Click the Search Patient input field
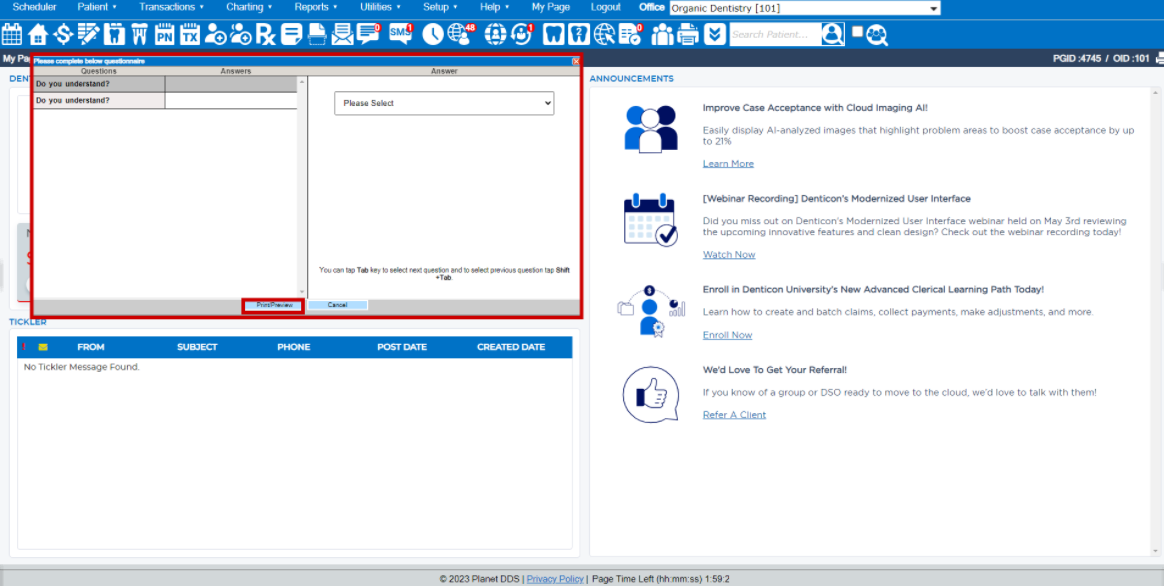 pyautogui.click(x=776, y=34)
